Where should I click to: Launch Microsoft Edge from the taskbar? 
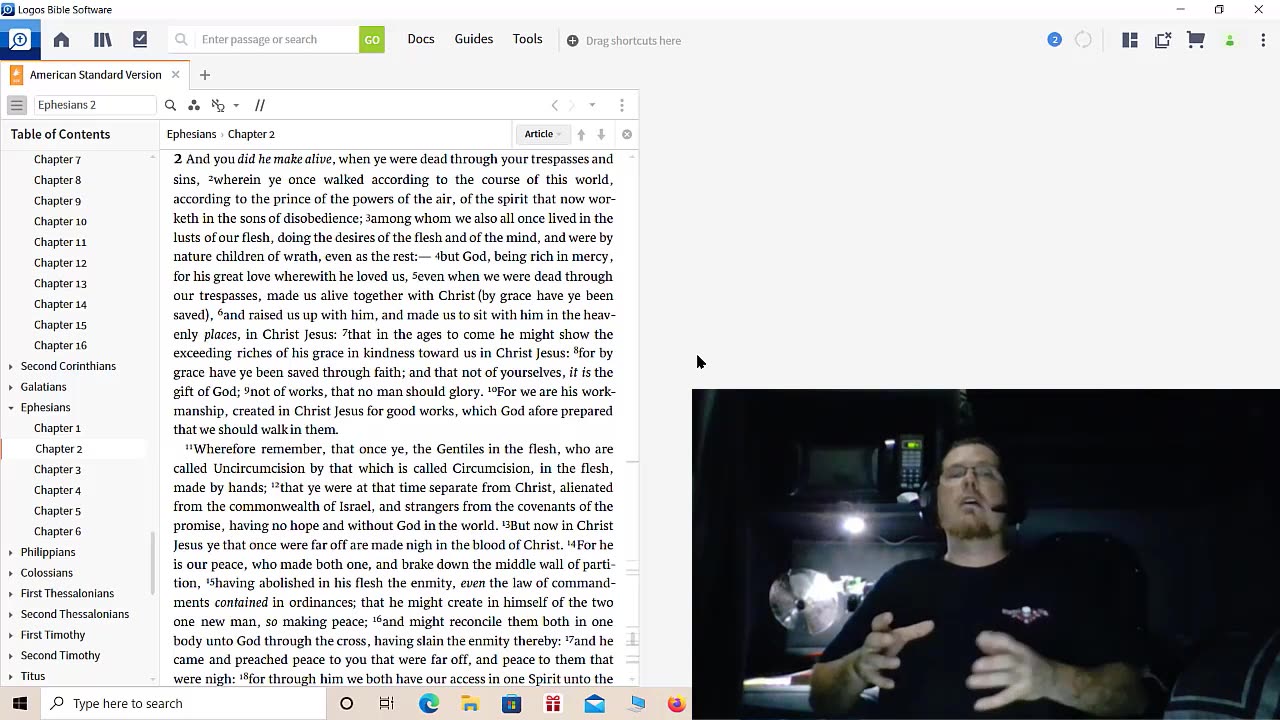click(x=429, y=703)
